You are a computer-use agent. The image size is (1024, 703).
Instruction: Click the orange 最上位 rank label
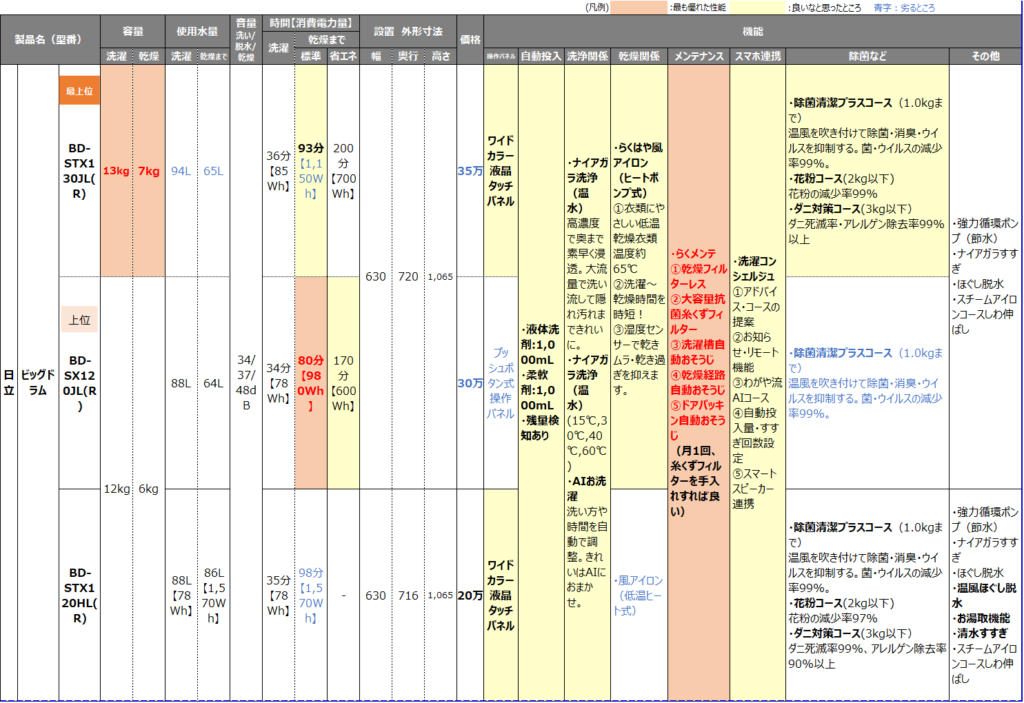(x=80, y=91)
